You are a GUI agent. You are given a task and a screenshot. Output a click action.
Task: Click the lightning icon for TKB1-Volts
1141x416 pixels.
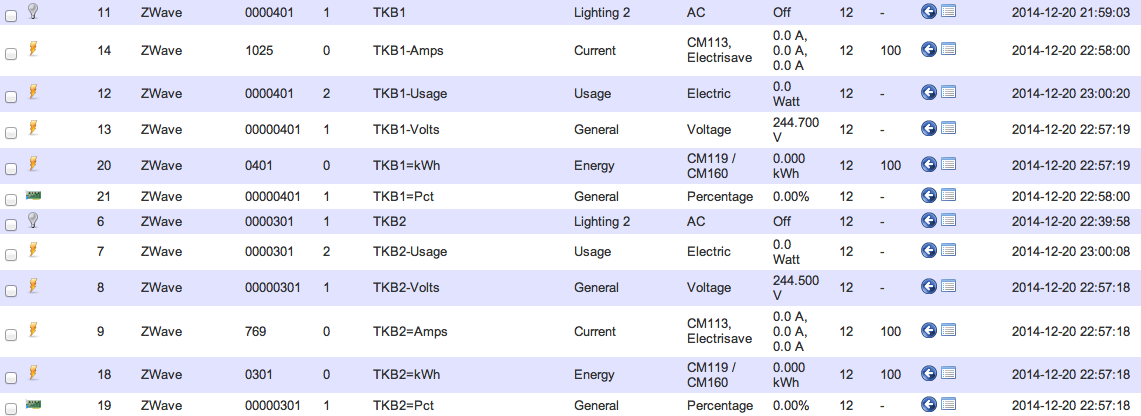[33, 128]
